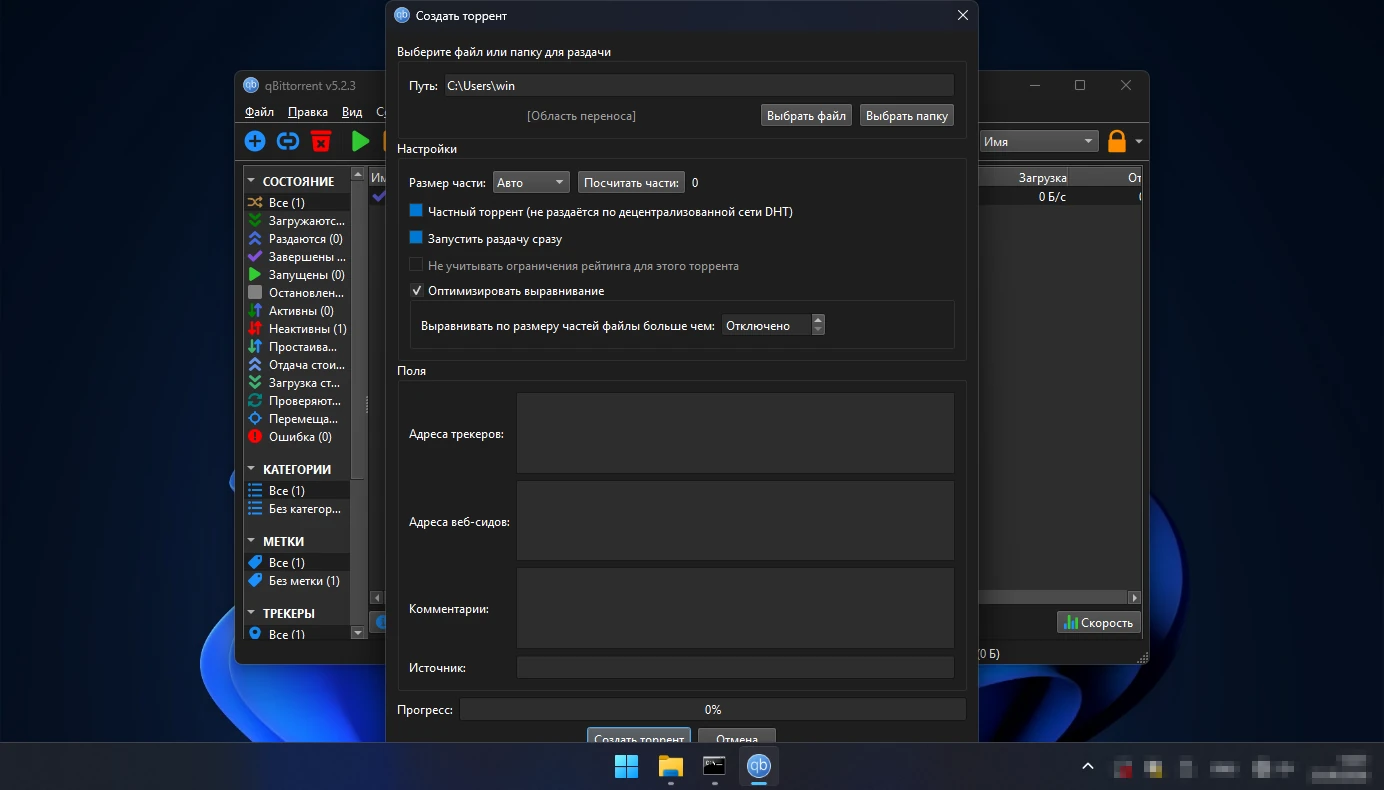Click the 0% progress bar
Screen dimensions: 1384x790
pos(712,709)
